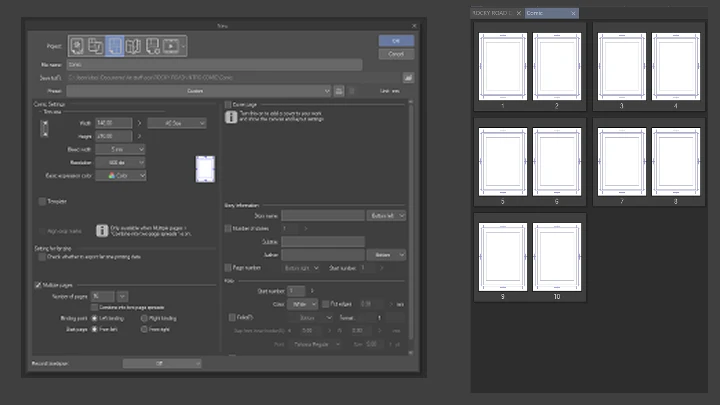Viewport: 720px width, 405px height.
Task: Expand the Basic expression color dropdown
Action: pyautogui.click(x=126, y=175)
